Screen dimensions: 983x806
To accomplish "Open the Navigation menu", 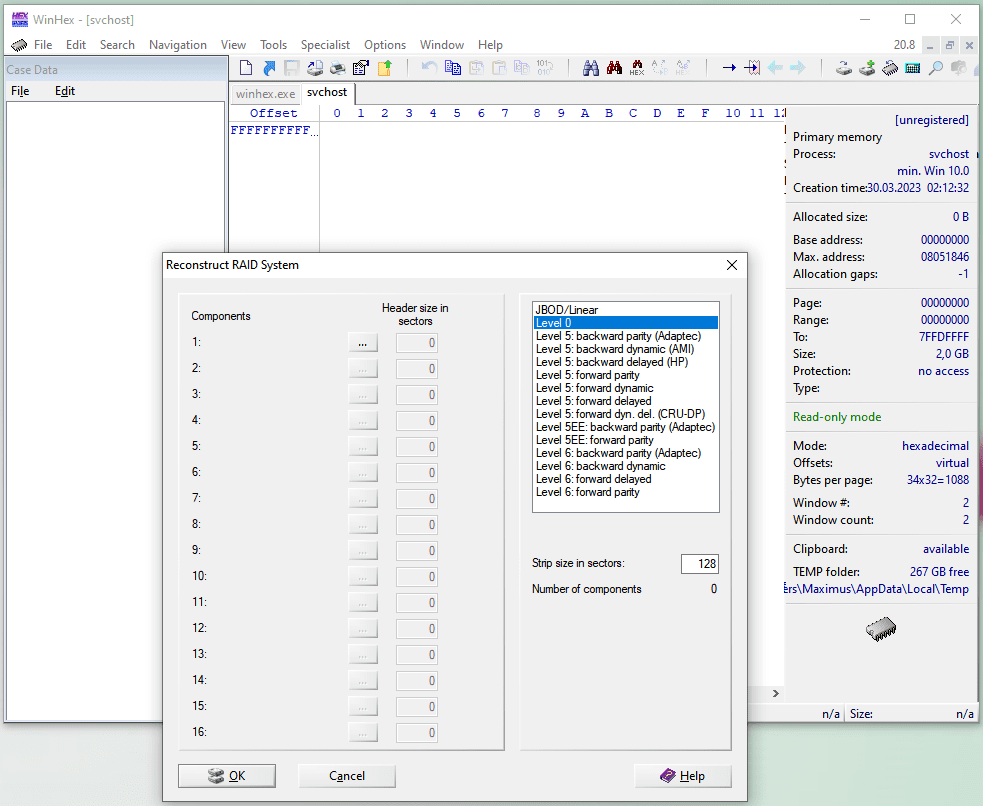I will click(x=177, y=45).
